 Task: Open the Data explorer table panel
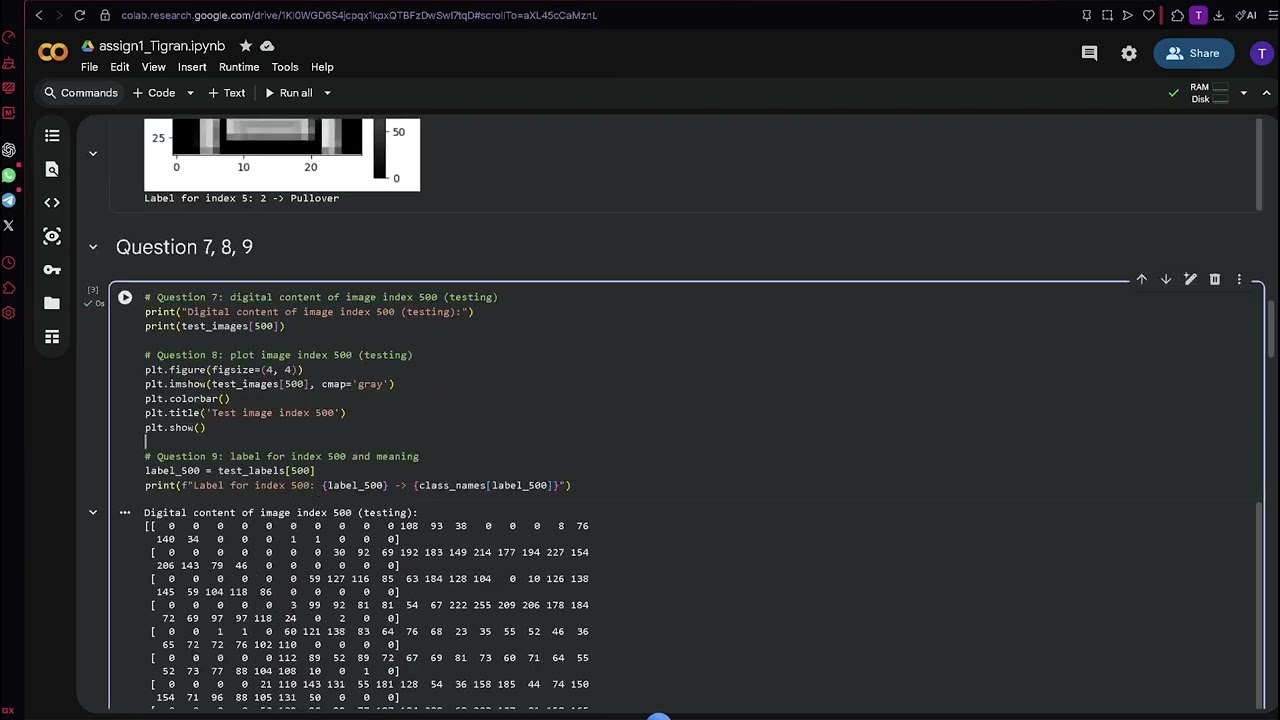tap(52, 337)
